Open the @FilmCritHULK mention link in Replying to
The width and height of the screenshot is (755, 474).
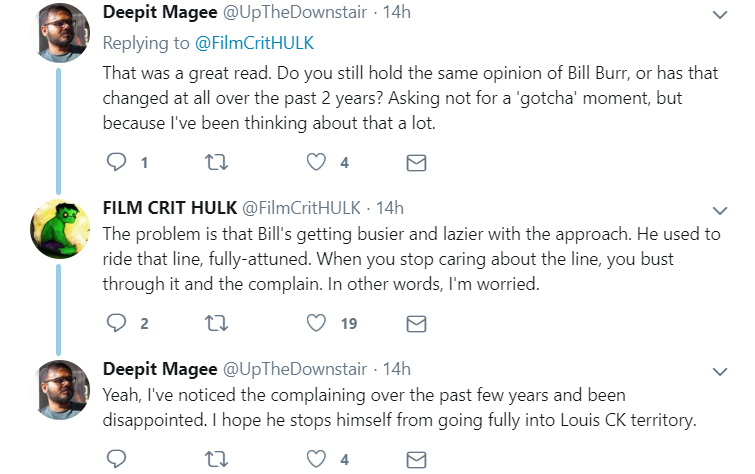click(x=254, y=43)
